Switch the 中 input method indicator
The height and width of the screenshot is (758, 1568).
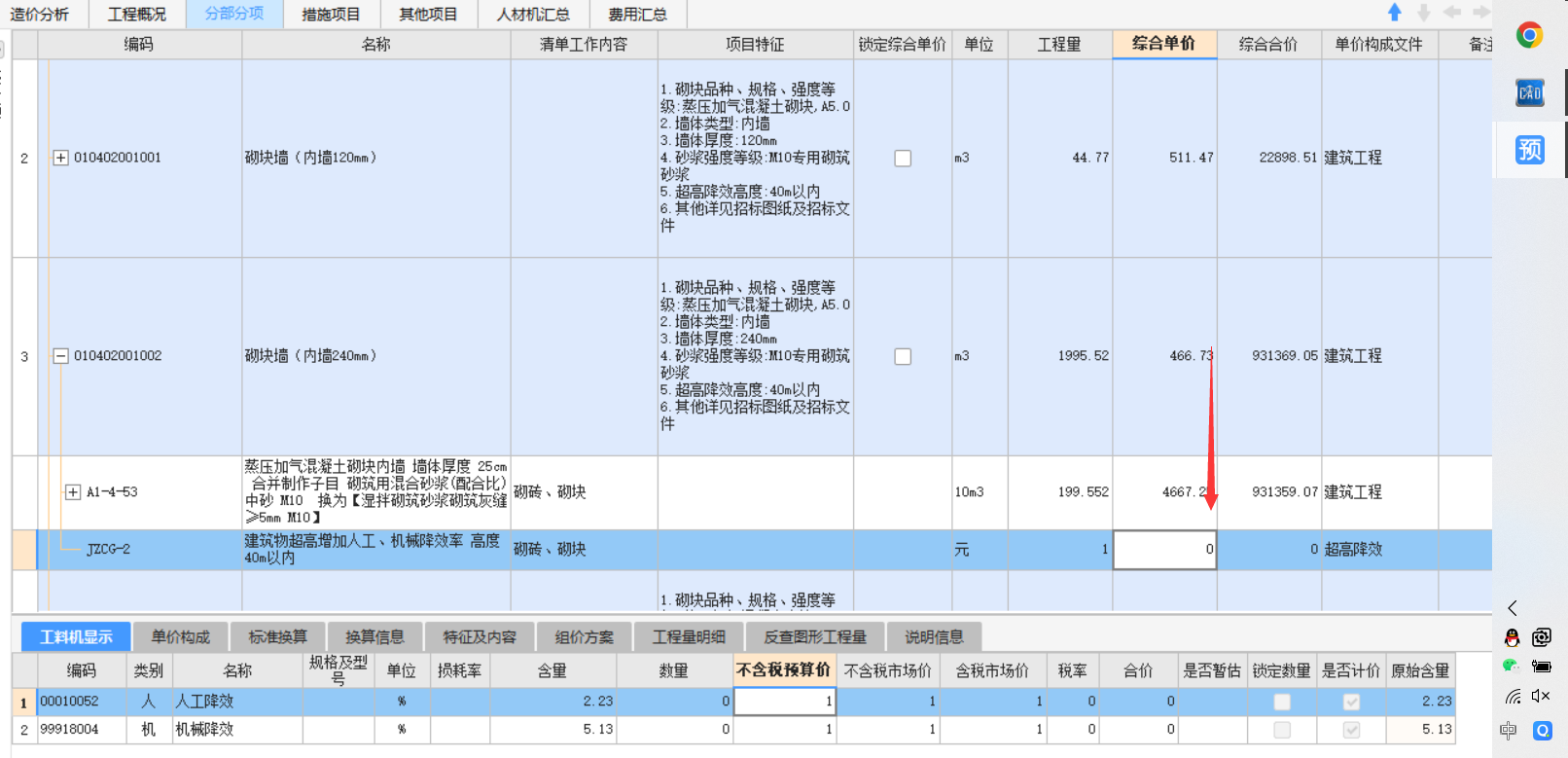pyautogui.click(x=1509, y=730)
